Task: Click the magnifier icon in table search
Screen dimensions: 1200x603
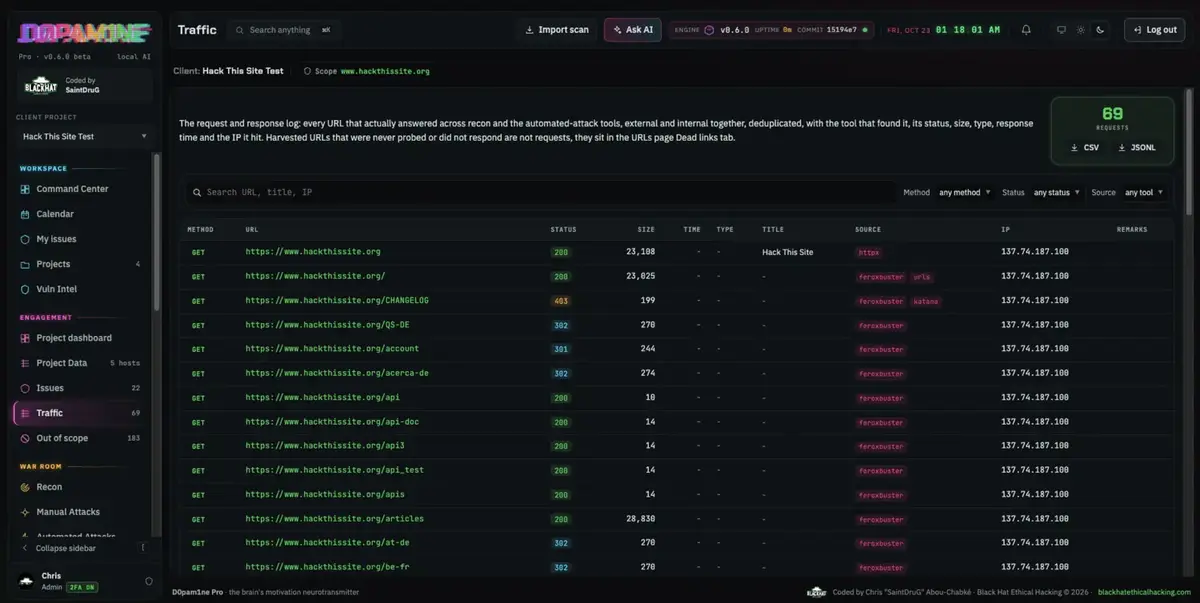Action: point(197,192)
